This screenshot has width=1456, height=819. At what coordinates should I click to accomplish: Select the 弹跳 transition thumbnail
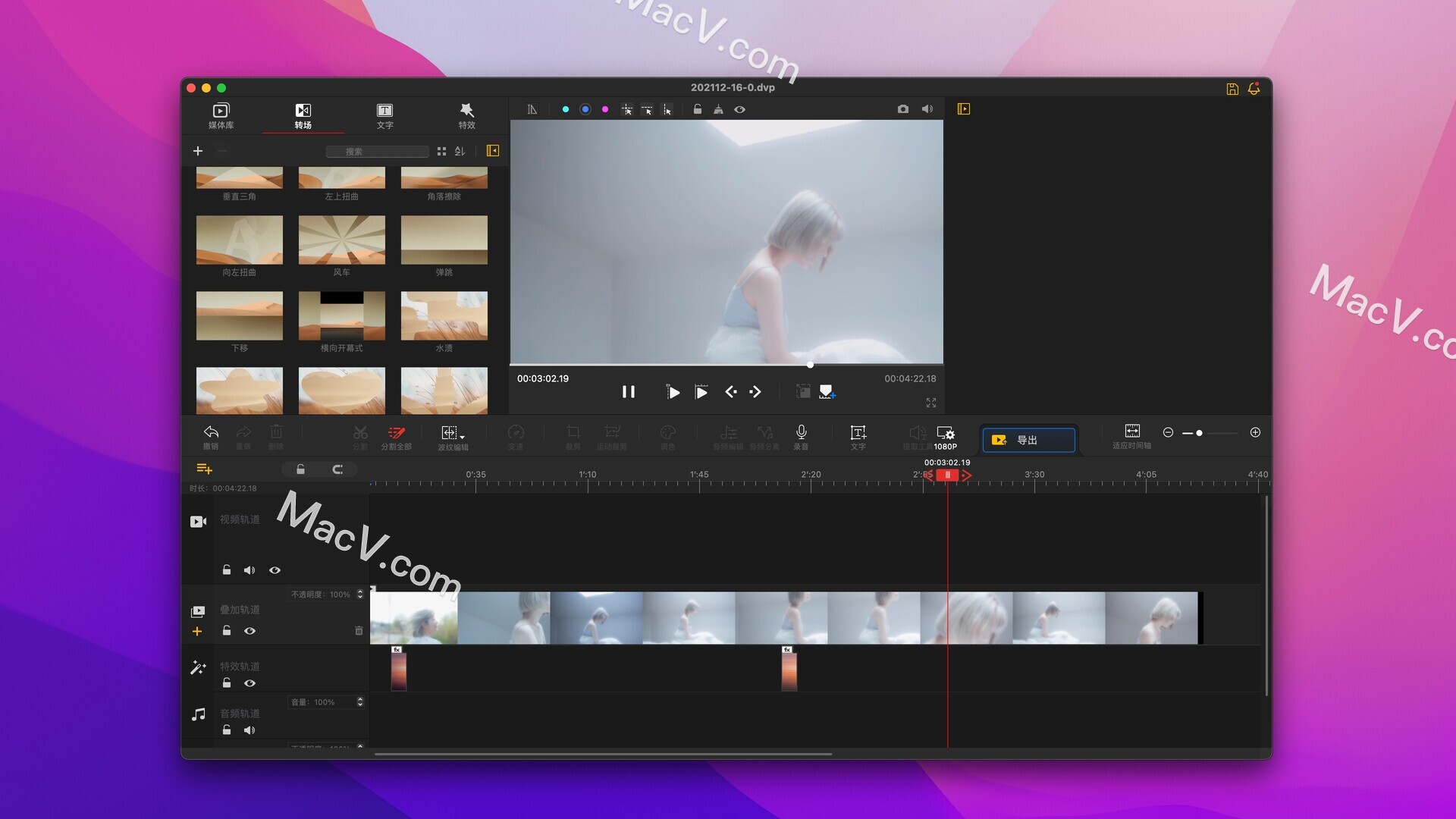pyautogui.click(x=444, y=240)
